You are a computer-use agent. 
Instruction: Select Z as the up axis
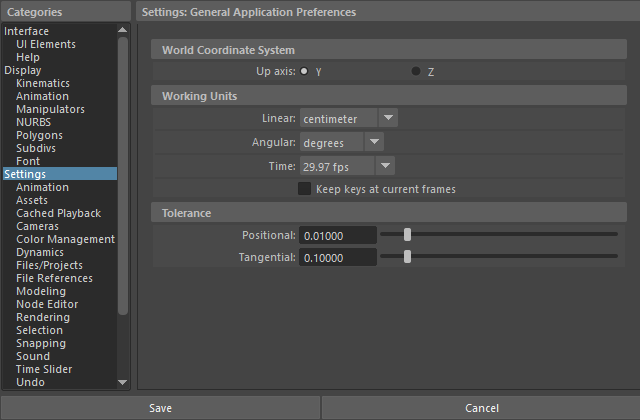click(416, 71)
